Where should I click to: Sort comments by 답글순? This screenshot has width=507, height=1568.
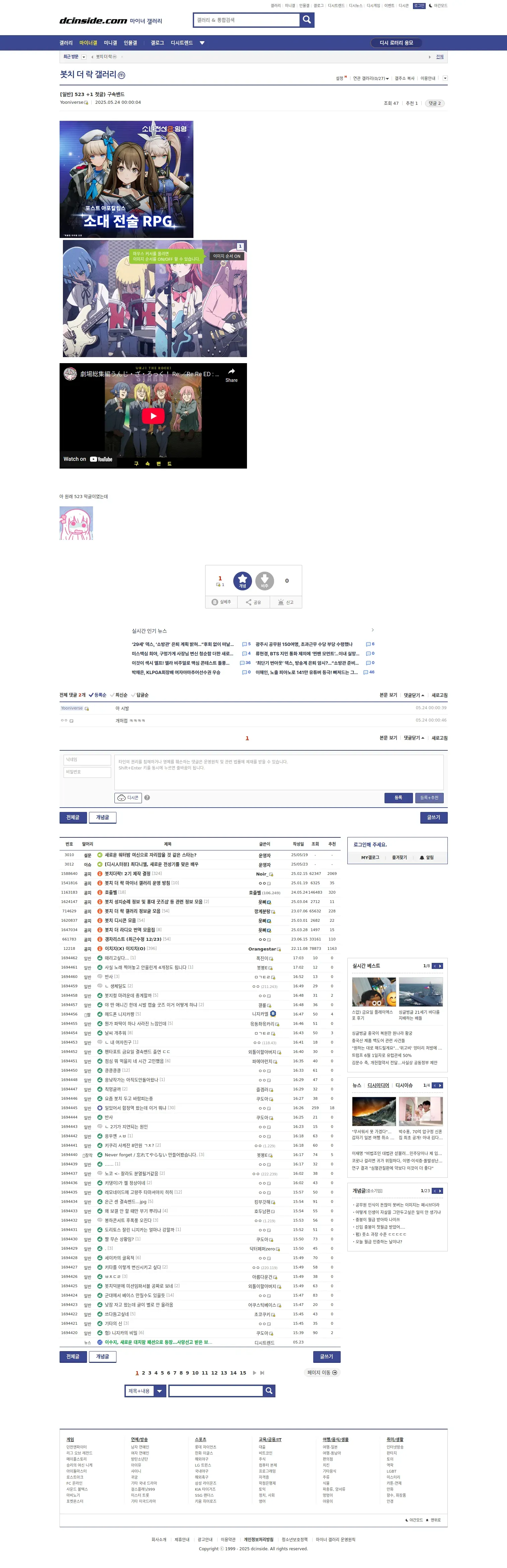pyautogui.click(x=140, y=694)
